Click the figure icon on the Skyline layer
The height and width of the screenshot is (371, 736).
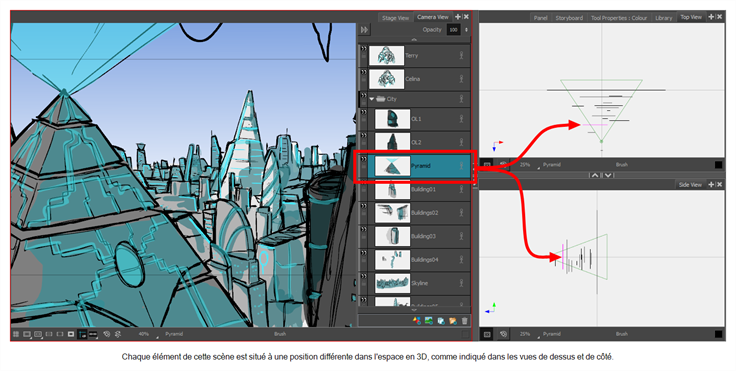coord(461,283)
